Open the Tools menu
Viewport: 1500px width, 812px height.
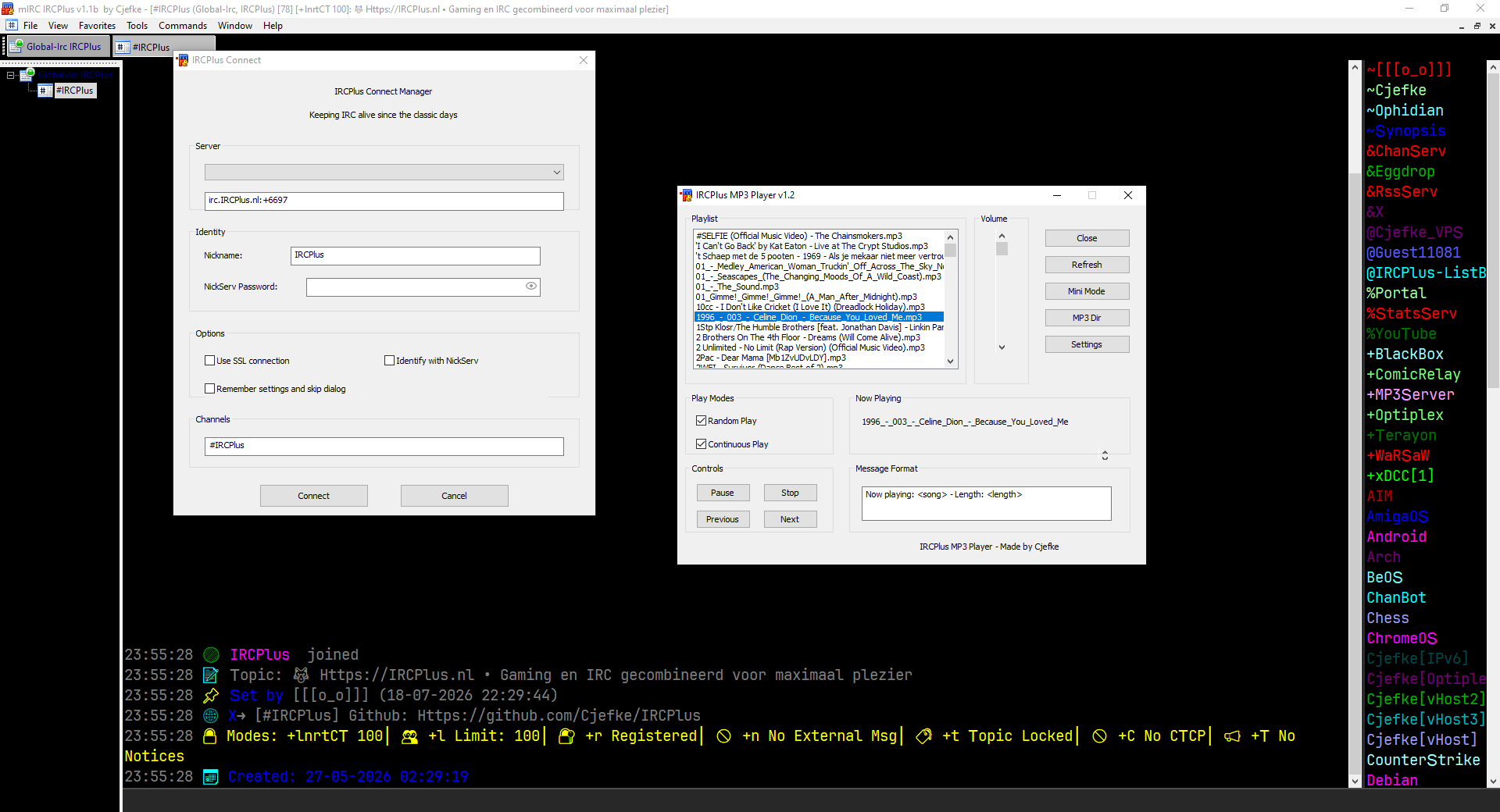click(137, 26)
